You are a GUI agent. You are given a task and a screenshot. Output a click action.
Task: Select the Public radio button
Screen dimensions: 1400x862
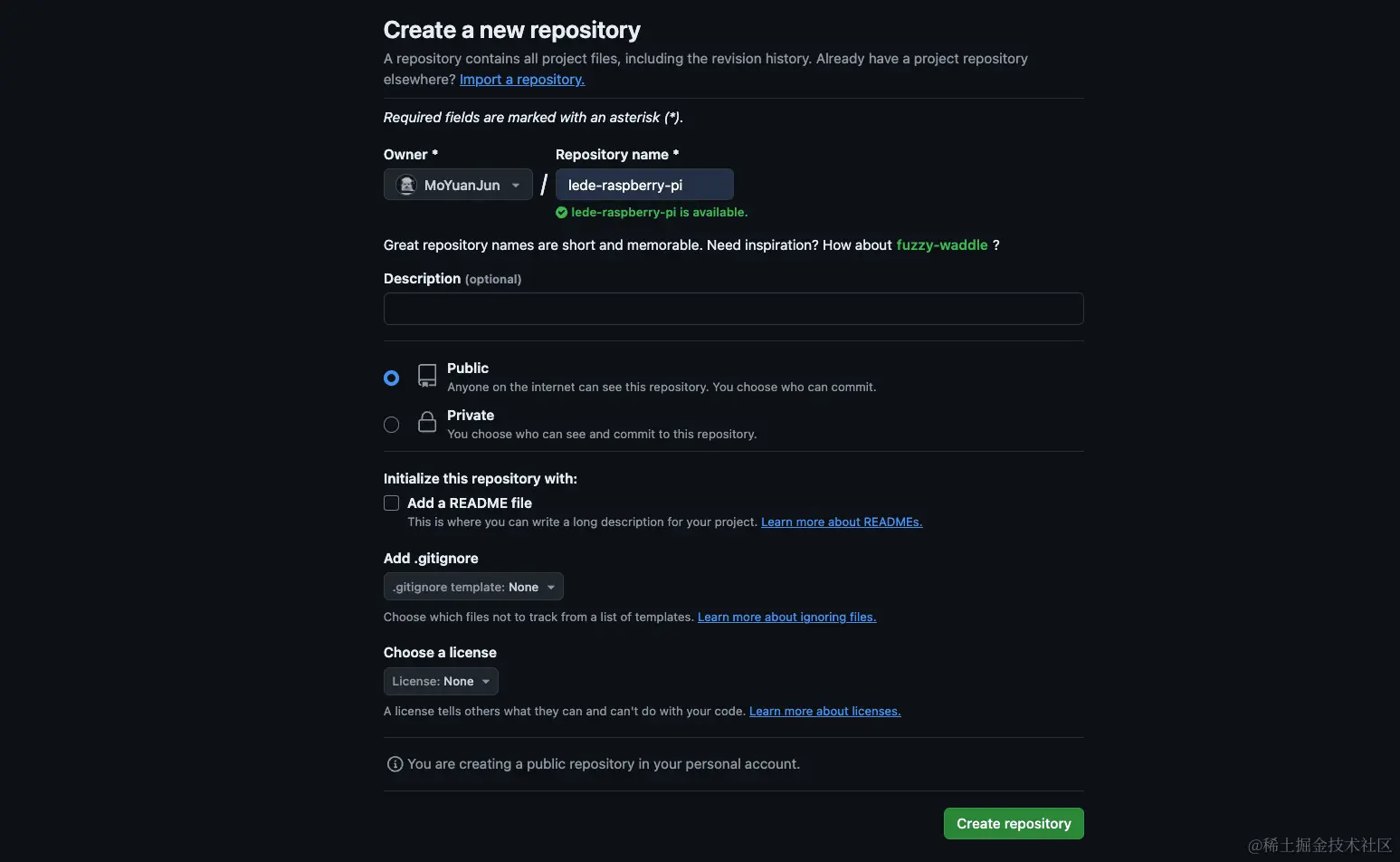point(391,378)
